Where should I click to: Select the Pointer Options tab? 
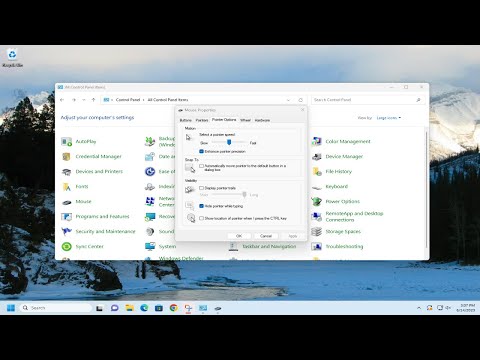tap(224, 119)
